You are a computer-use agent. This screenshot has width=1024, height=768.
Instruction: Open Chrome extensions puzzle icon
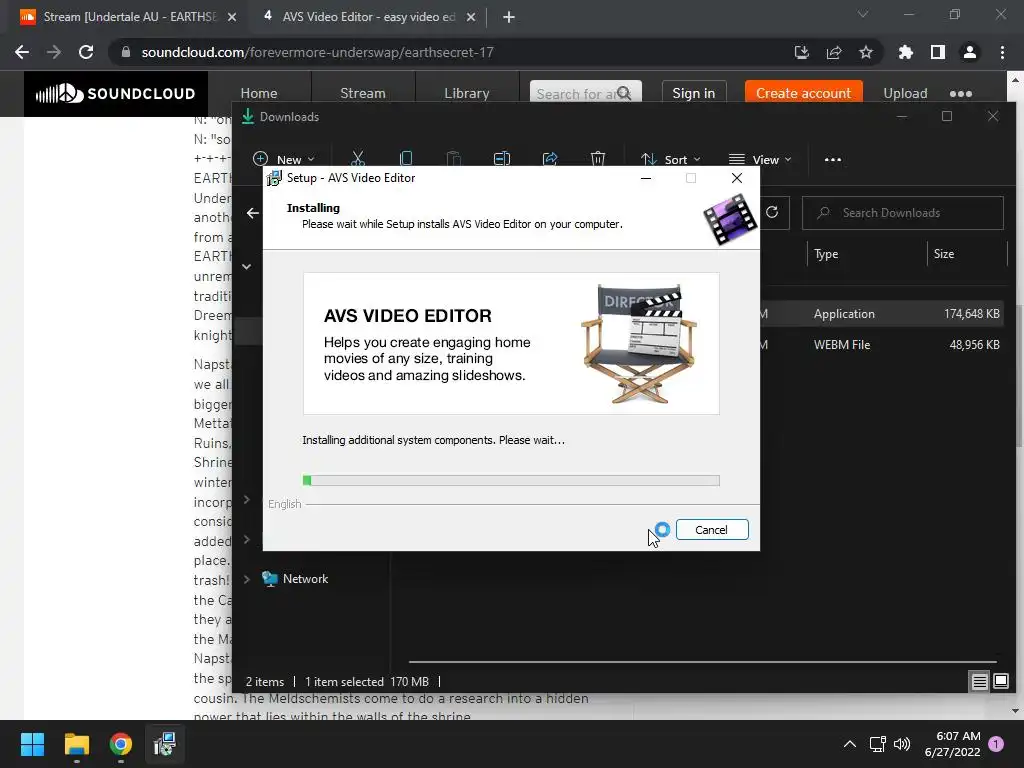[x=906, y=52]
